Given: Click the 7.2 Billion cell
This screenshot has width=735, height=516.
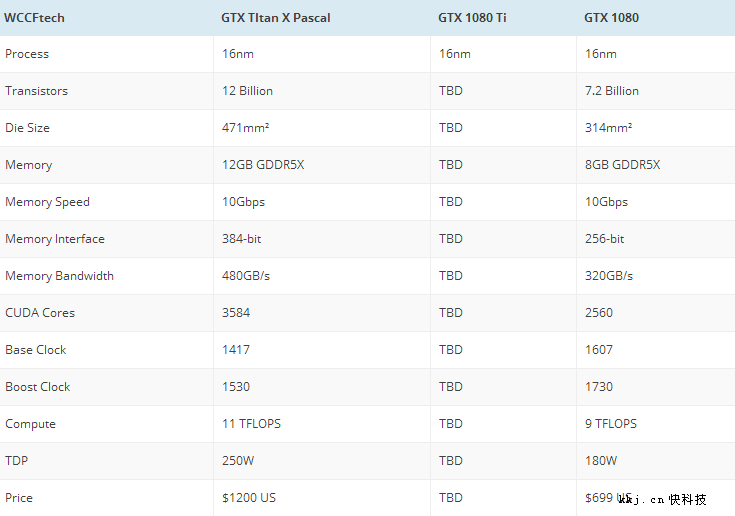Looking at the screenshot, I should [611, 91].
